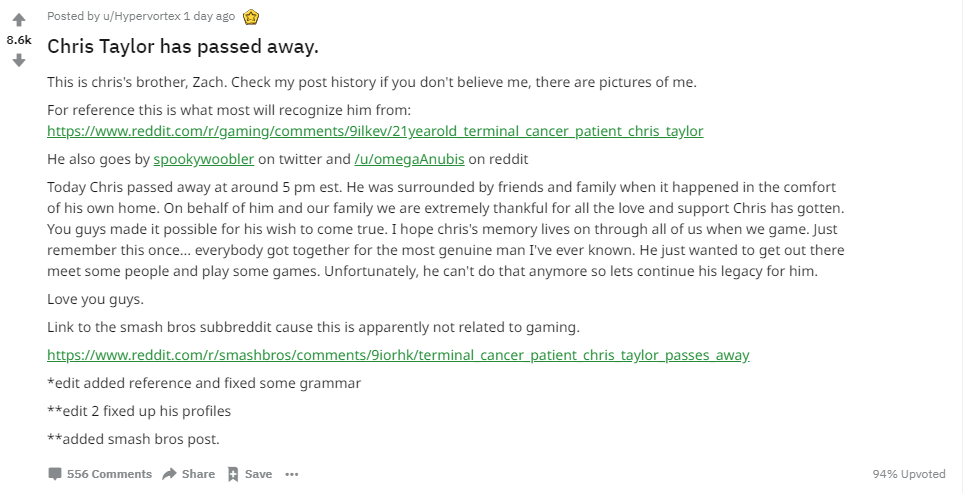The height and width of the screenshot is (493, 963).
Task: Click the Share arrow icon
Action: (x=169, y=474)
